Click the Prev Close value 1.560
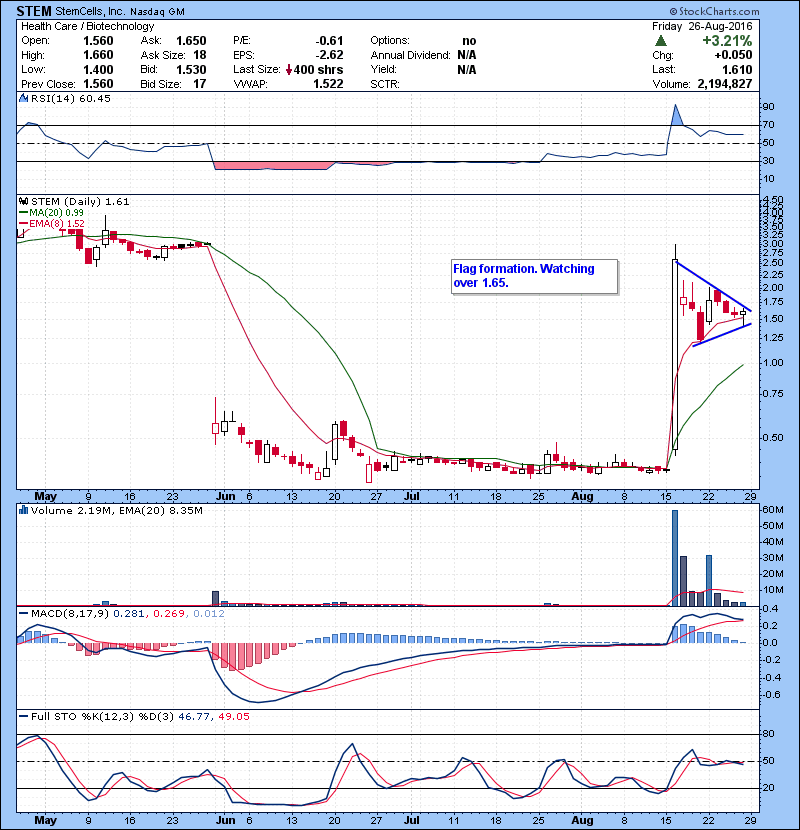 click(x=98, y=84)
